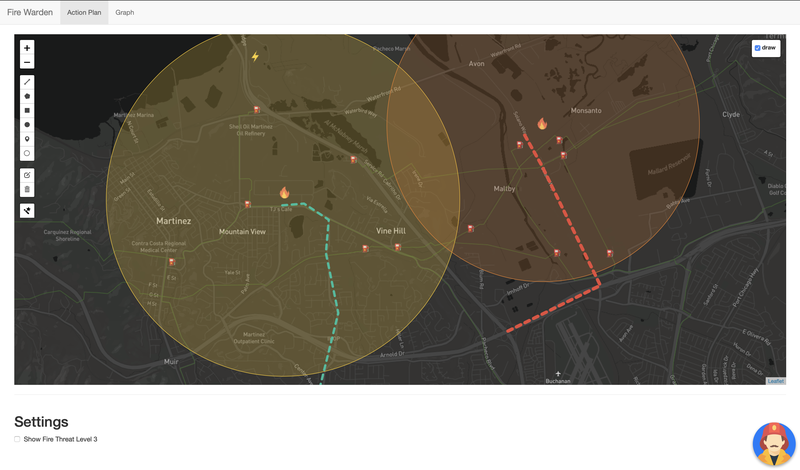This screenshot has height=470, width=800.
Task: Select the circle marker tool
Action: (x=27, y=154)
